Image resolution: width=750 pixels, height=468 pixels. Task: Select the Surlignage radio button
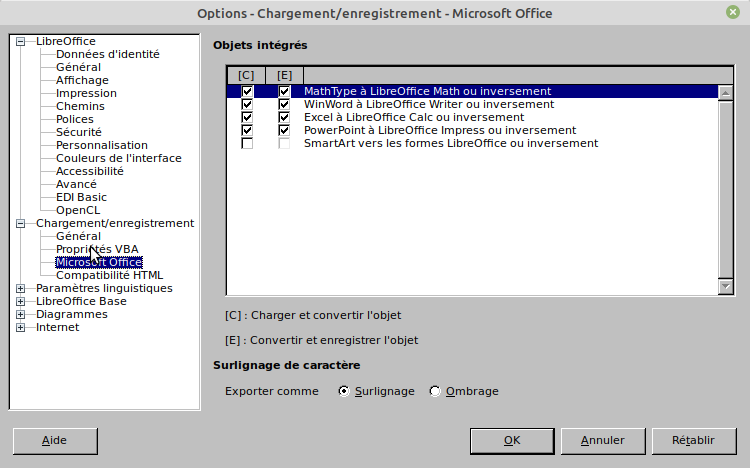(344, 391)
